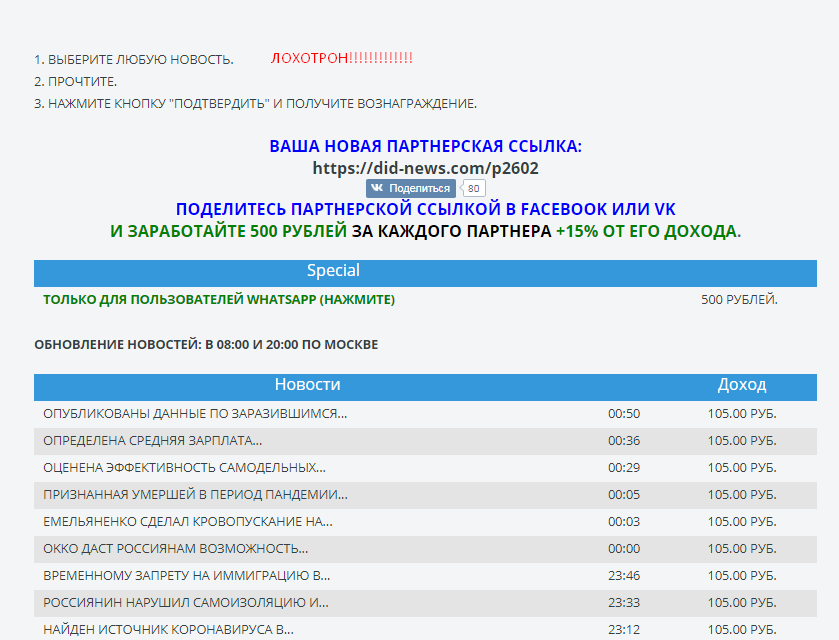
Task: Click the ВАША НОВАЯ ПАРТНЕРСКАЯ ССЫЛКА heading
Action: pos(425,146)
